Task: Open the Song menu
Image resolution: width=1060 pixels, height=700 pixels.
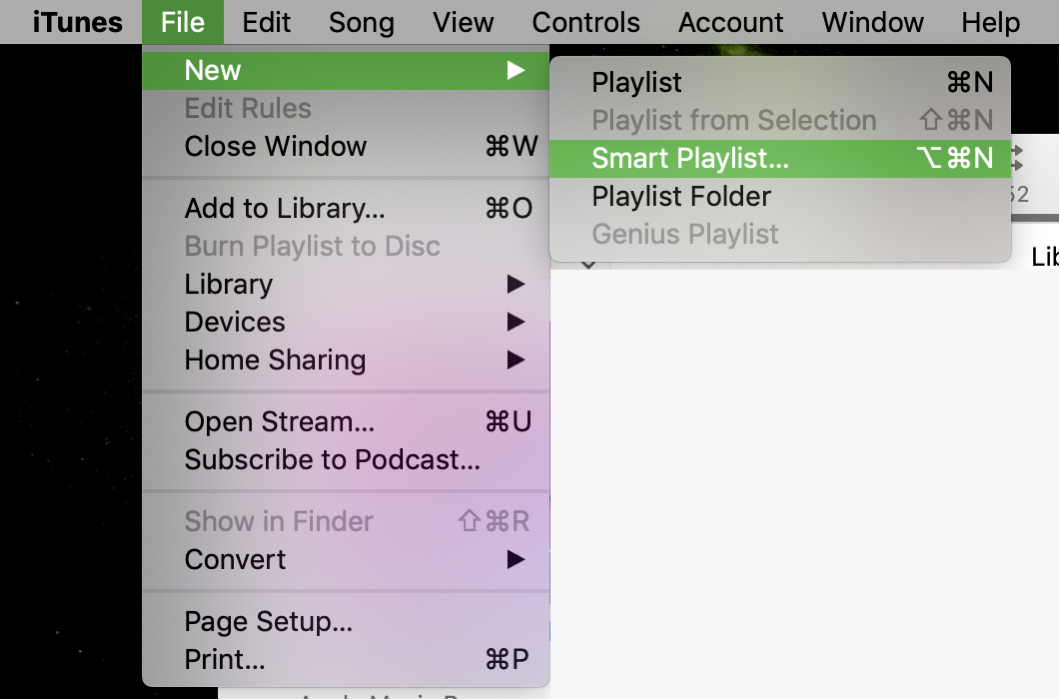Action: [361, 22]
